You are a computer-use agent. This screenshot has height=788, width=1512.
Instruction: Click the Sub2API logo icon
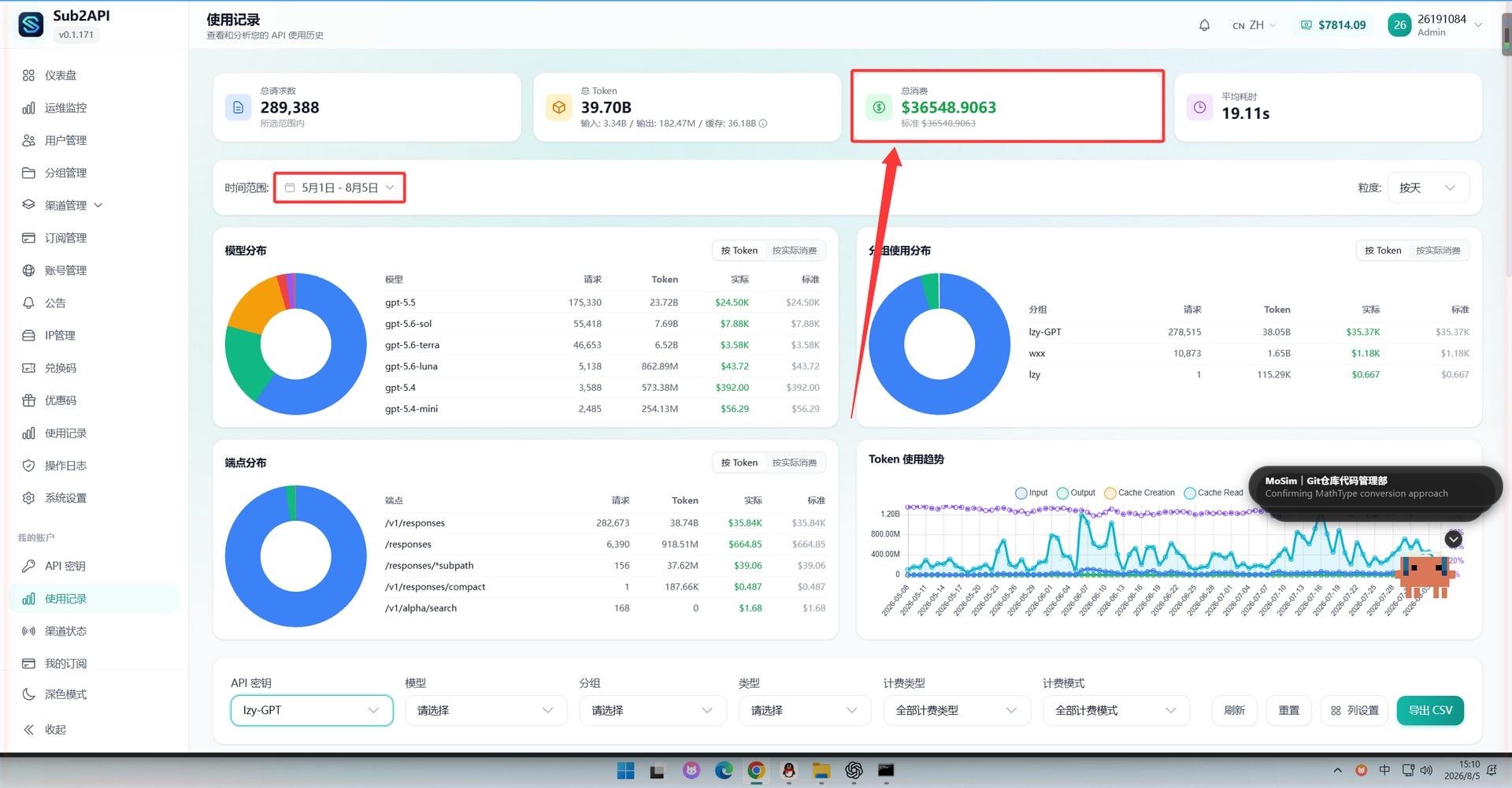point(31,24)
